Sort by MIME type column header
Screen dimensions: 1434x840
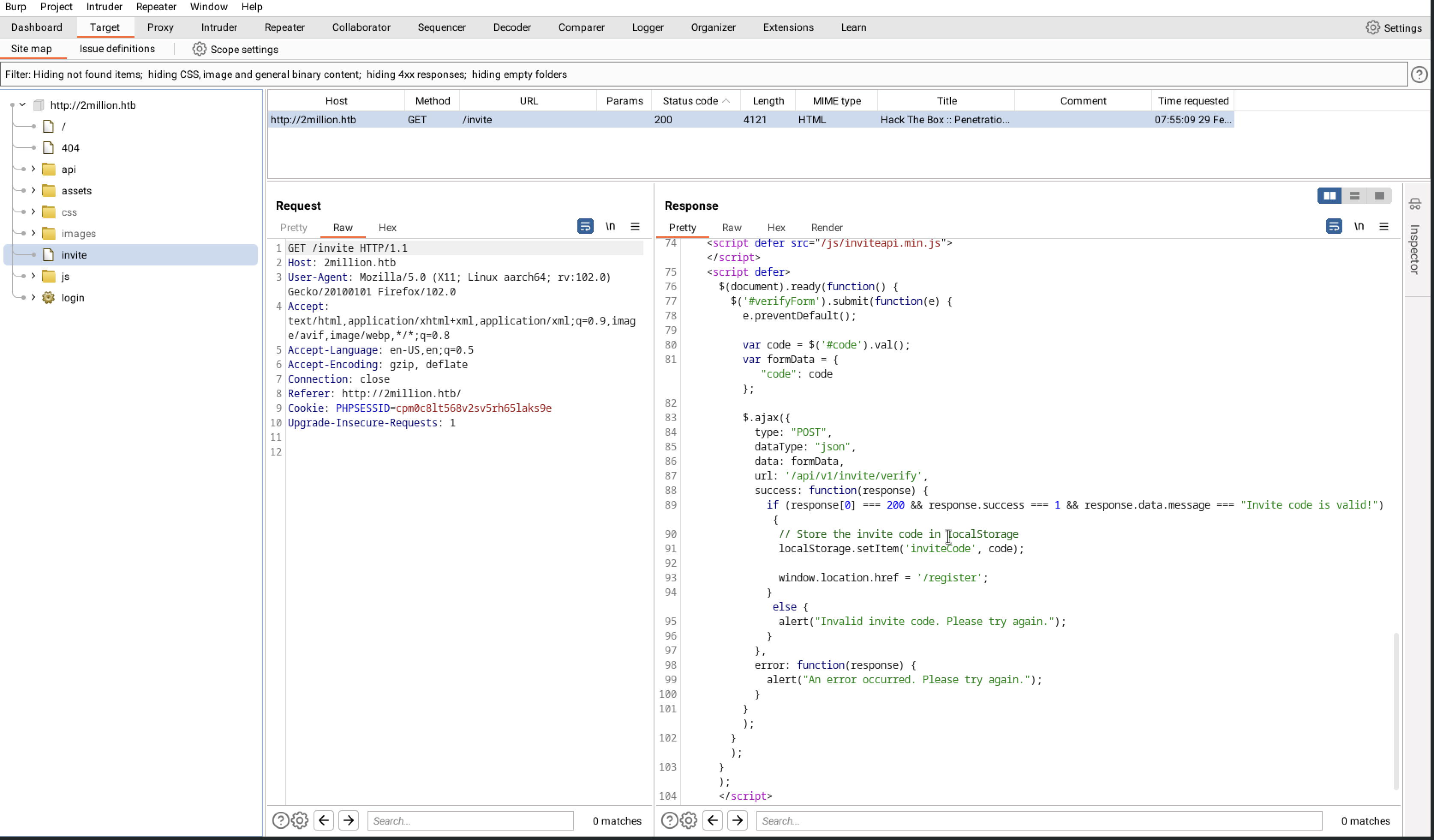836,101
